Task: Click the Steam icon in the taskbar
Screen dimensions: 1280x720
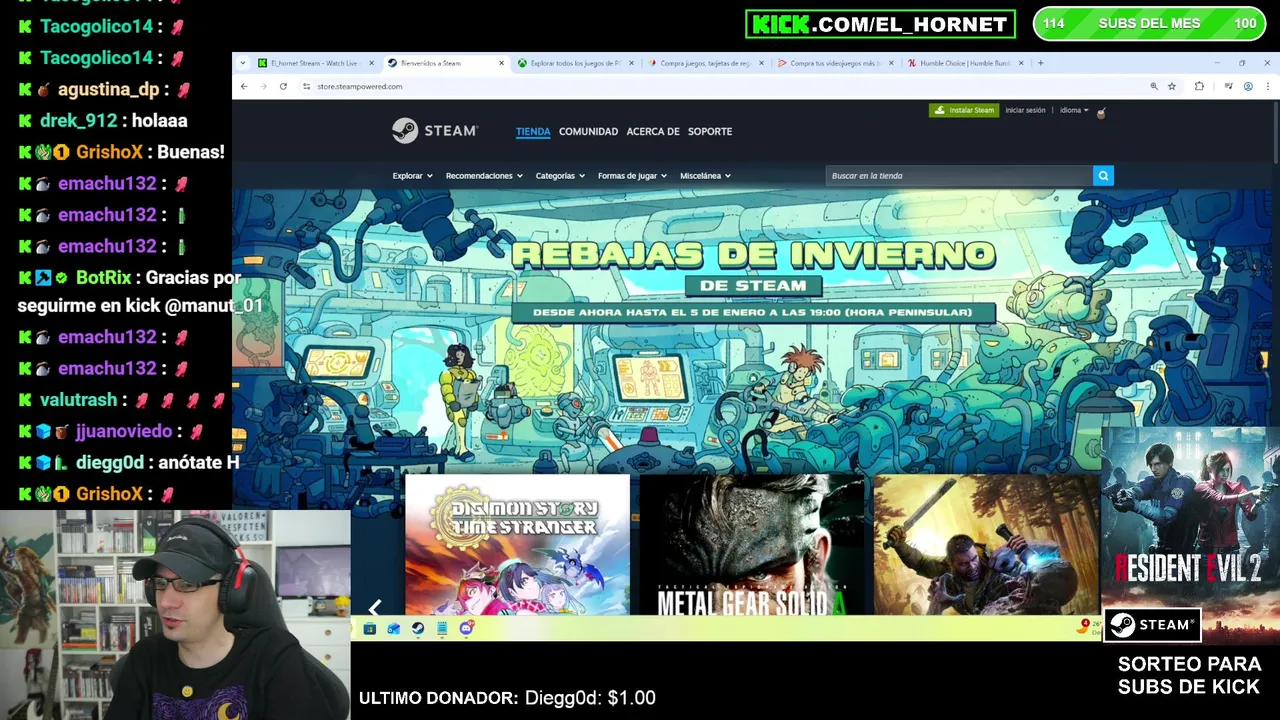Action: point(418,629)
